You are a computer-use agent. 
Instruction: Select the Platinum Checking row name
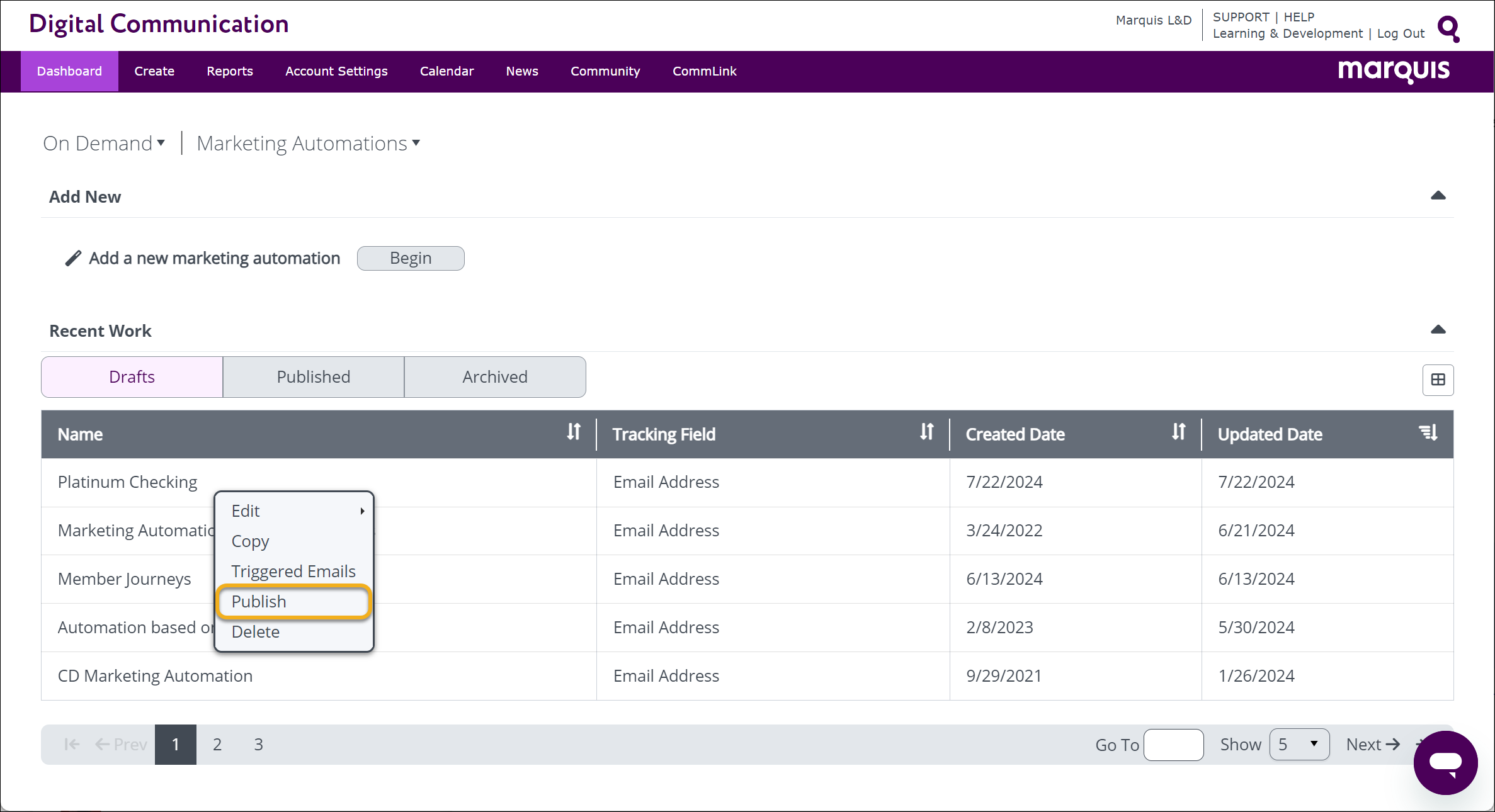tap(127, 482)
